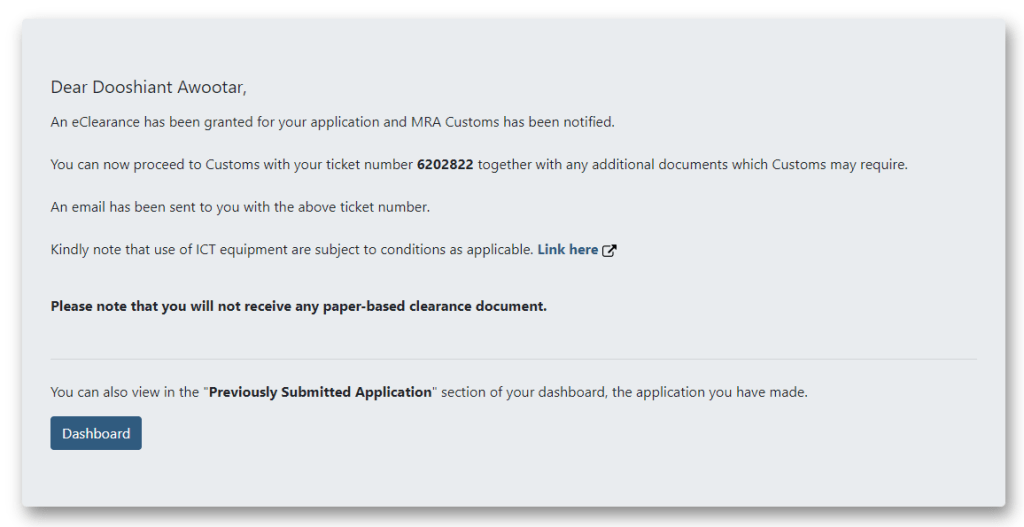Click the horizontal divider line
Screen dimensions: 1024x527
(x=513, y=359)
